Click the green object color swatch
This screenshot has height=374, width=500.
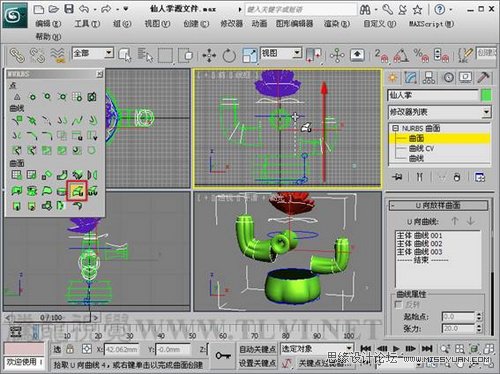(x=486, y=96)
